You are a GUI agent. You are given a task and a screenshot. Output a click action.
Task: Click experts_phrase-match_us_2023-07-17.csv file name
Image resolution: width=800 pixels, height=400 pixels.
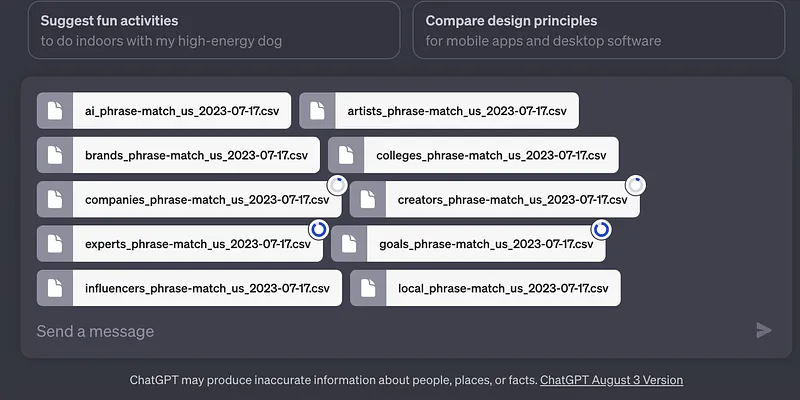tap(198, 244)
